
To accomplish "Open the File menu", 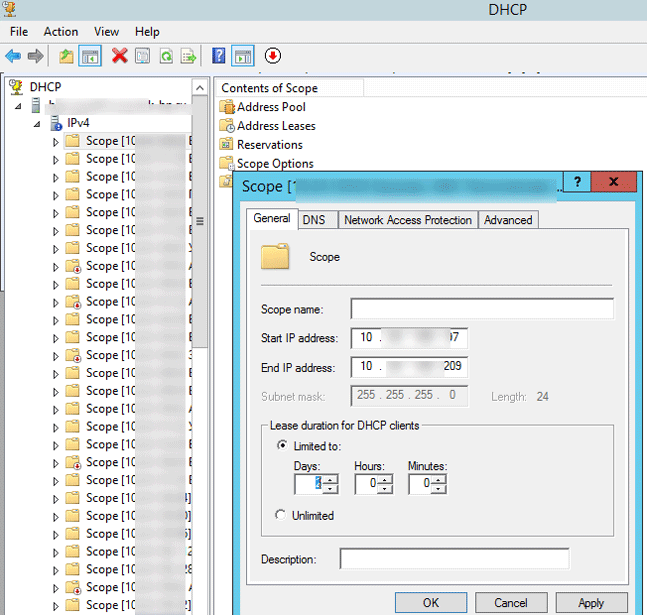I will click(19, 32).
